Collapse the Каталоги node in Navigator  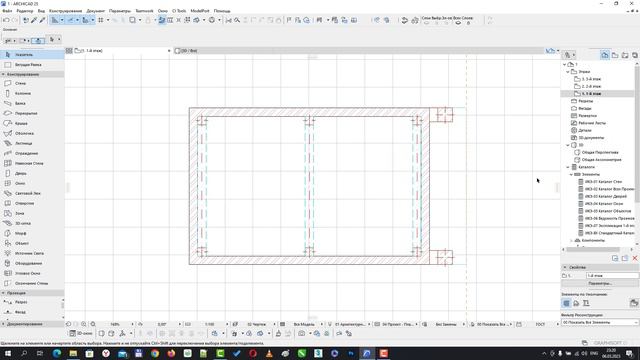568,167
